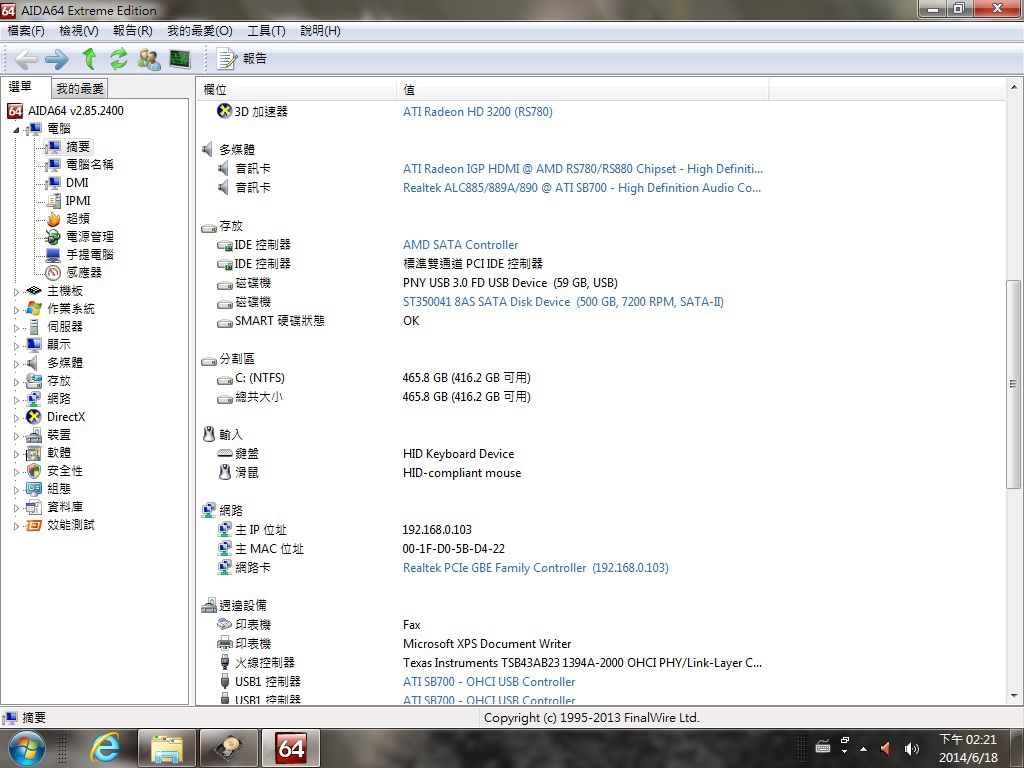Open the AMD SATA Controller link

click(x=460, y=245)
